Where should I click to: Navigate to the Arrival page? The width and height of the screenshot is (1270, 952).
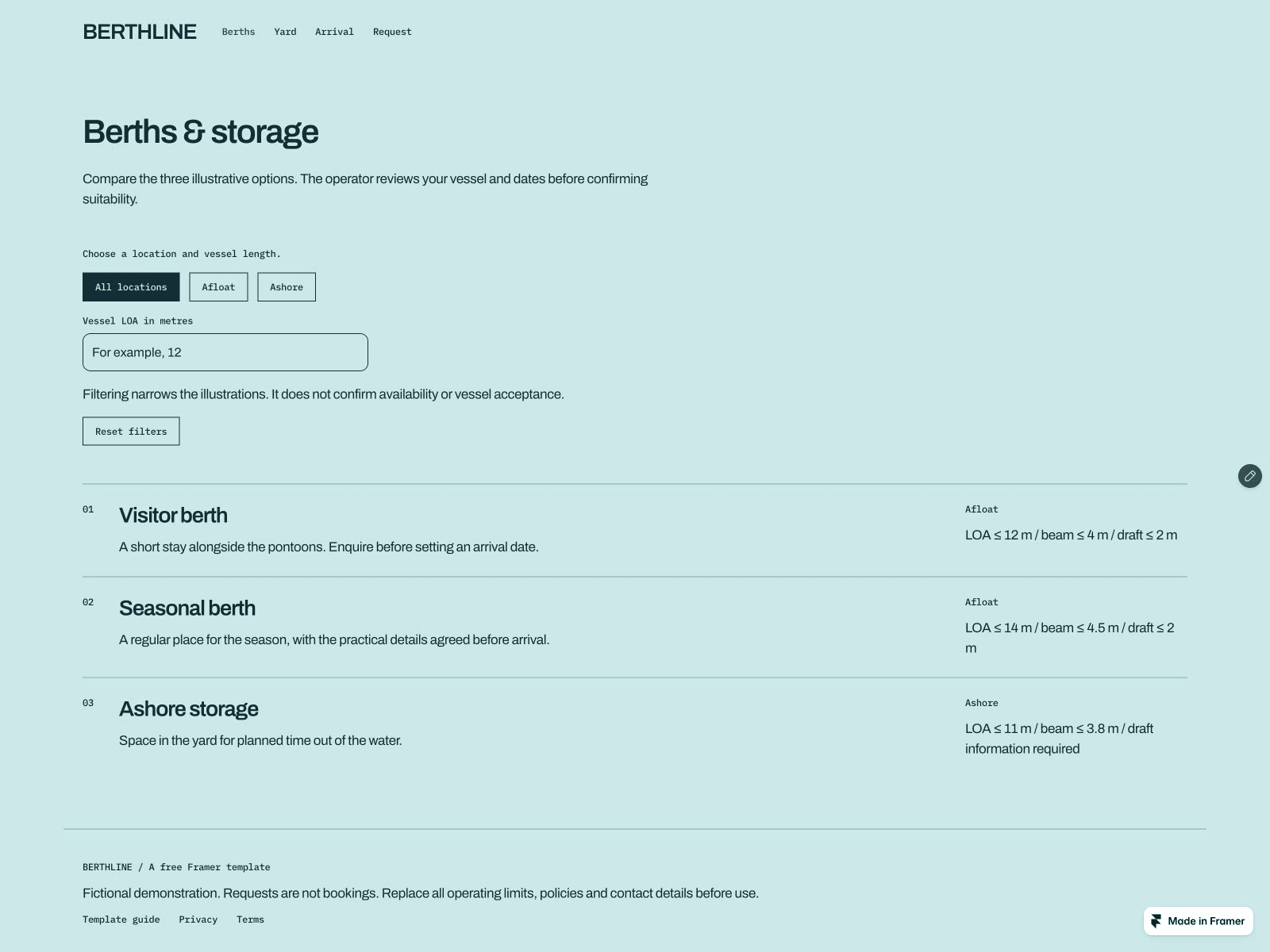click(334, 32)
